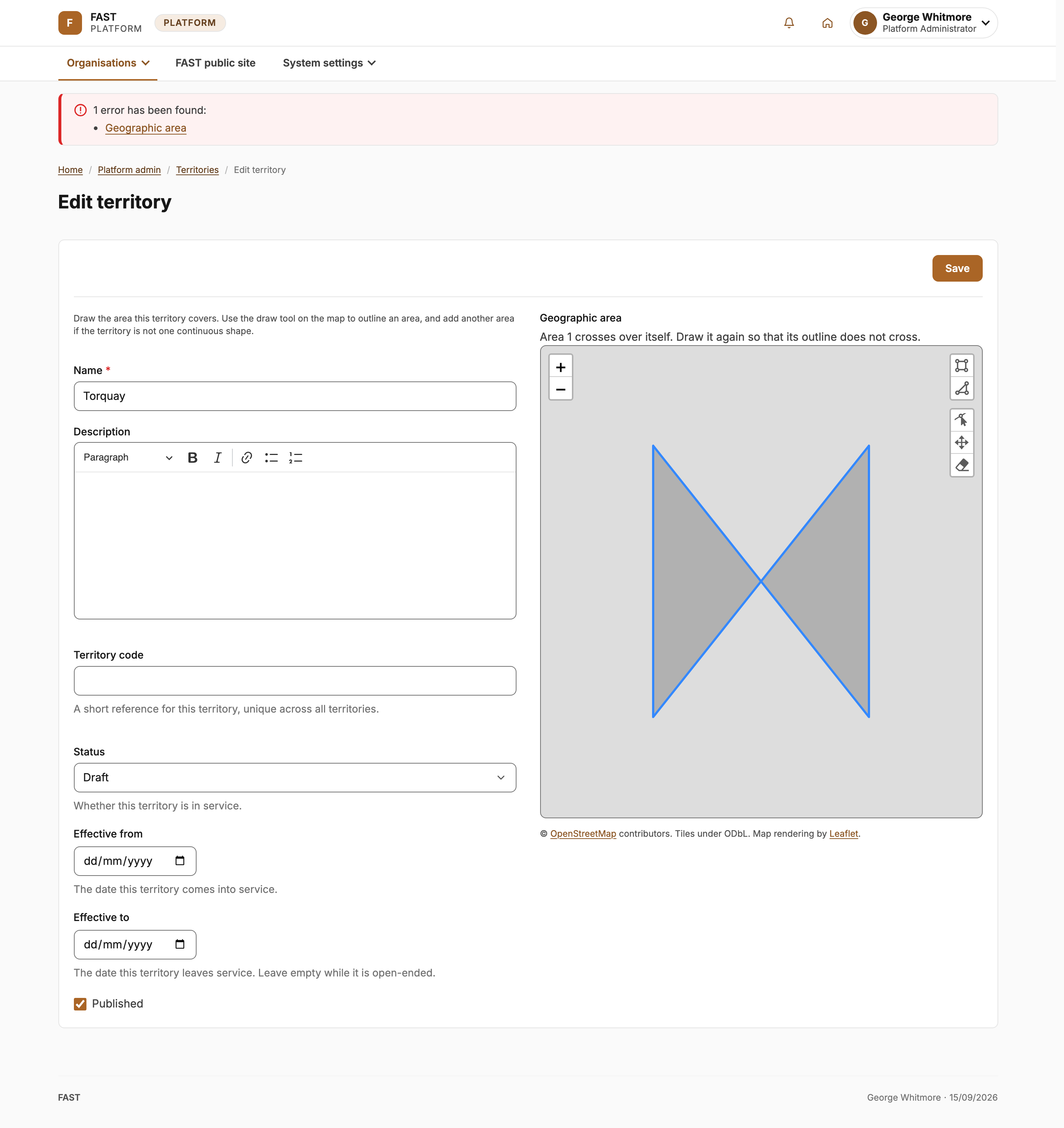Activate the edit vertices map tool
This screenshot has height=1128, width=1064.
961,420
